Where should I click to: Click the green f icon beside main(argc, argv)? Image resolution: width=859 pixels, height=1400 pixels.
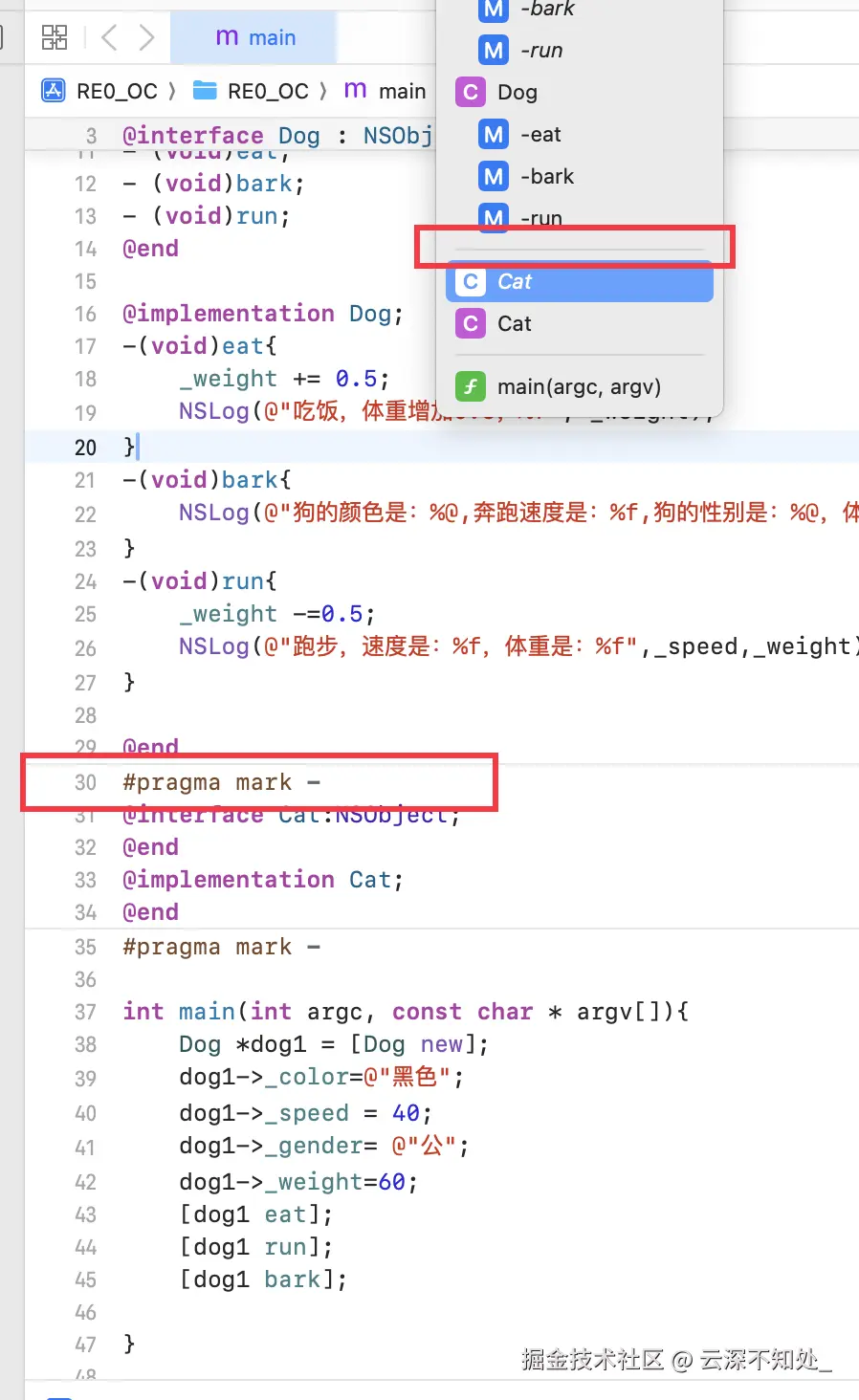470,386
